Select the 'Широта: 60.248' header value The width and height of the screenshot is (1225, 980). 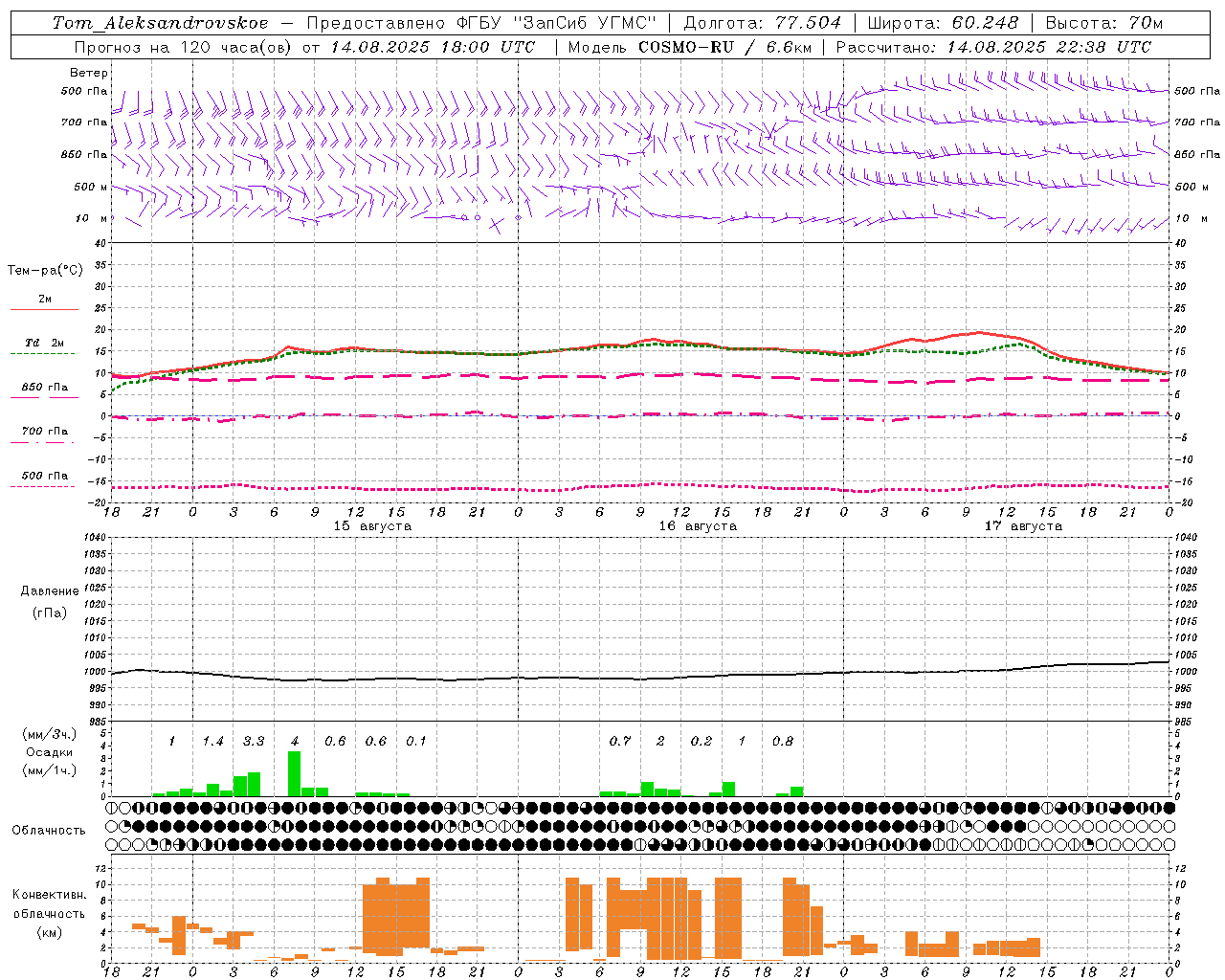(943, 23)
